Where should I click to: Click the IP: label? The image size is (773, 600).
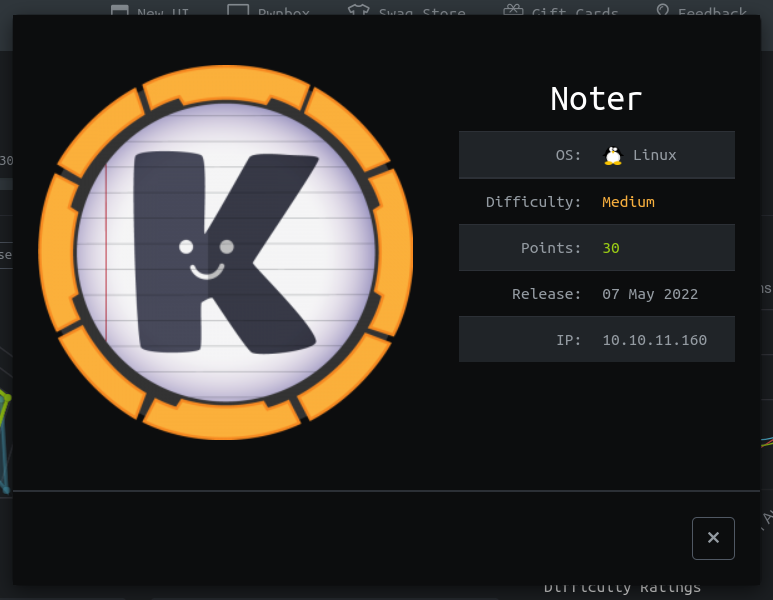click(x=568, y=340)
